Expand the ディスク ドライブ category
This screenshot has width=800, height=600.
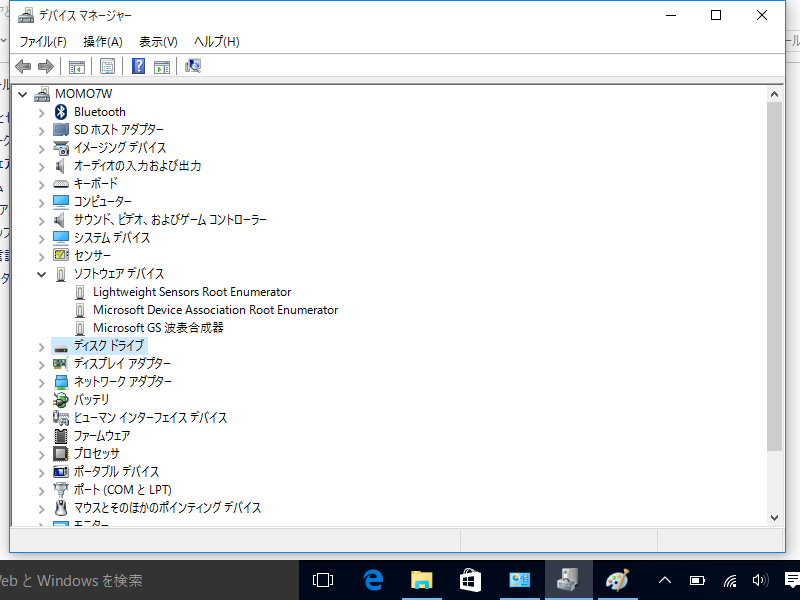click(41, 347)
